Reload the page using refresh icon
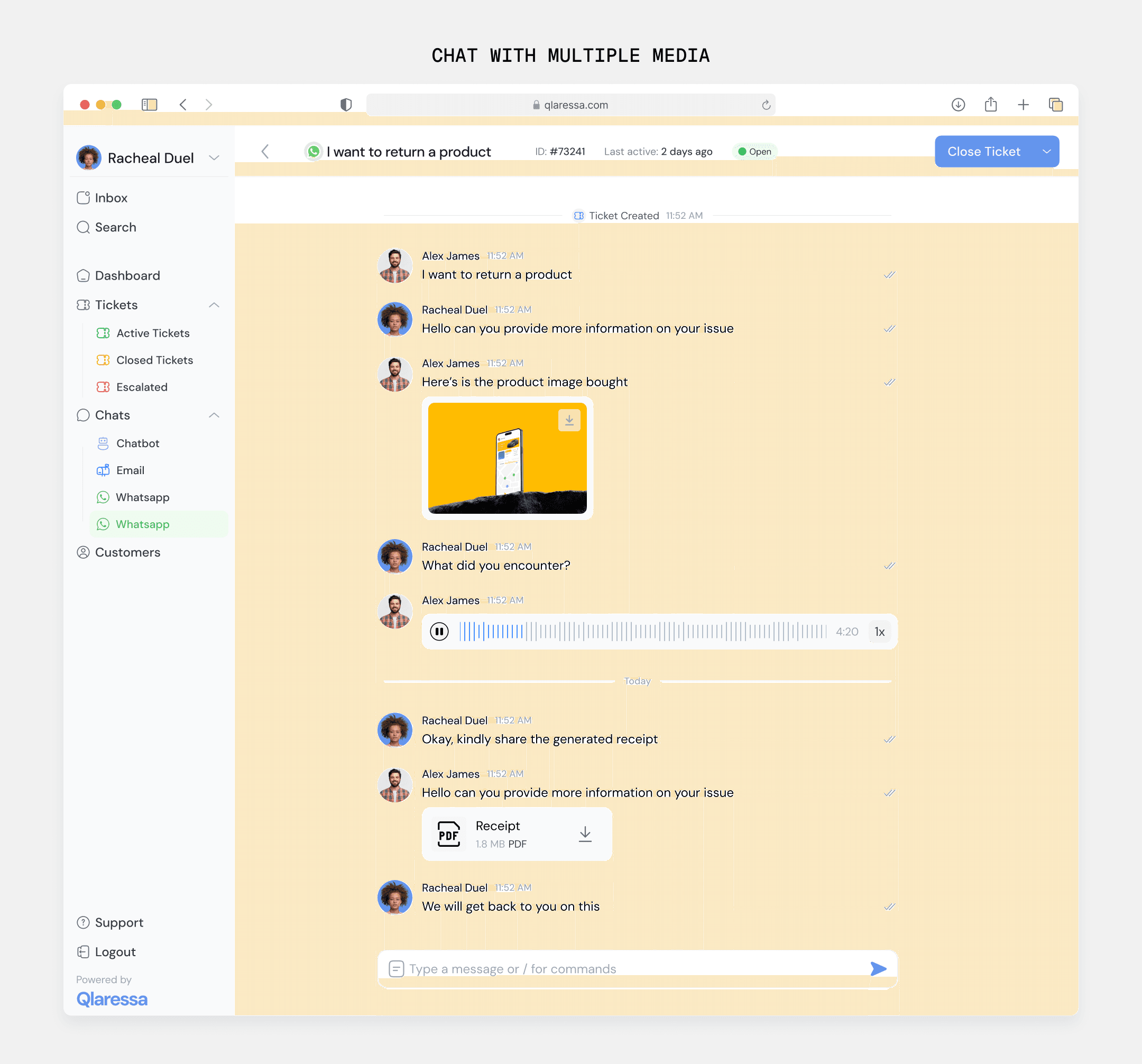Screen dimensions: 1142x1064 (766, 105)
